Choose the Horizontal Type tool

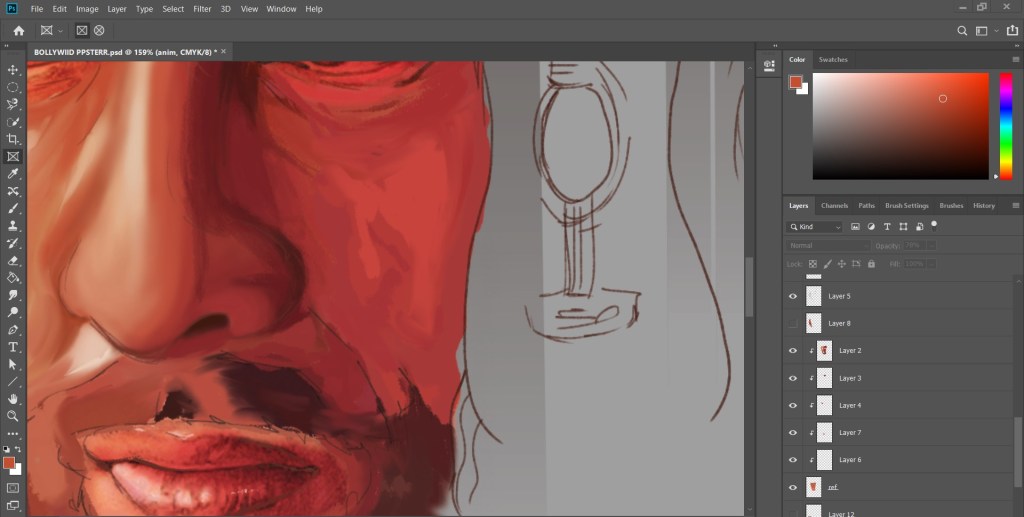click(13, 347)
